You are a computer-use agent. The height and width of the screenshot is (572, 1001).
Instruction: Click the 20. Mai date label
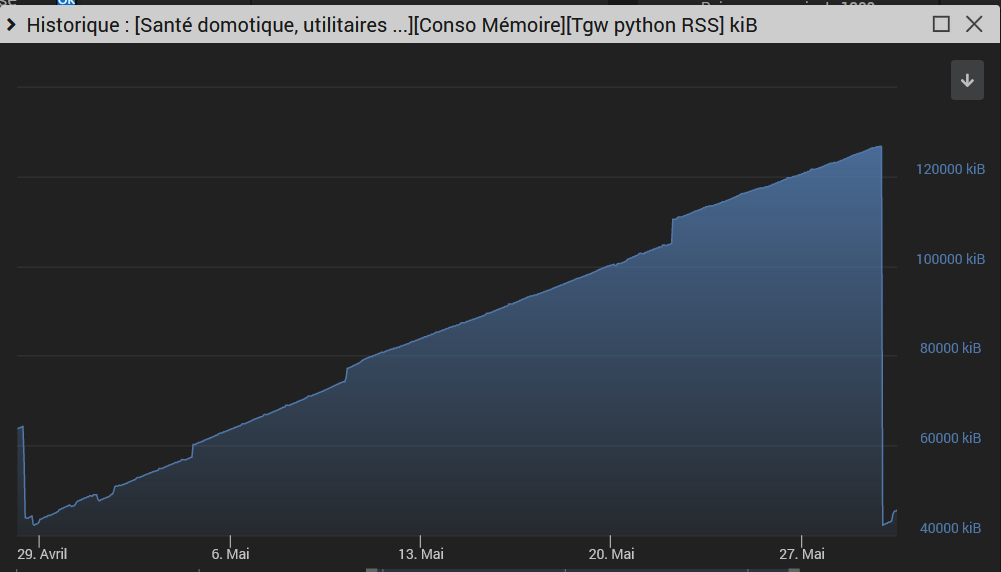pos(611,554)
